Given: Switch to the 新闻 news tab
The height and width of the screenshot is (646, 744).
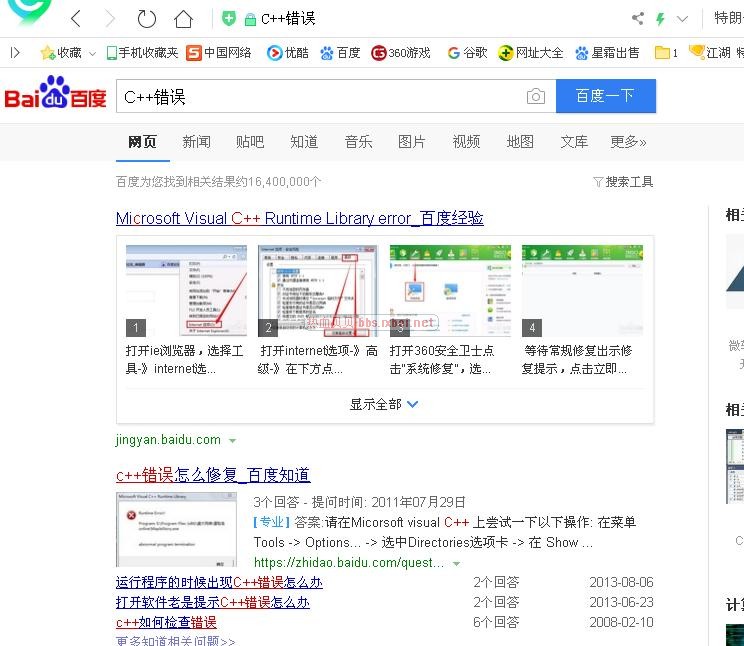Looking at the screenshot, I should tap(196, 142).
